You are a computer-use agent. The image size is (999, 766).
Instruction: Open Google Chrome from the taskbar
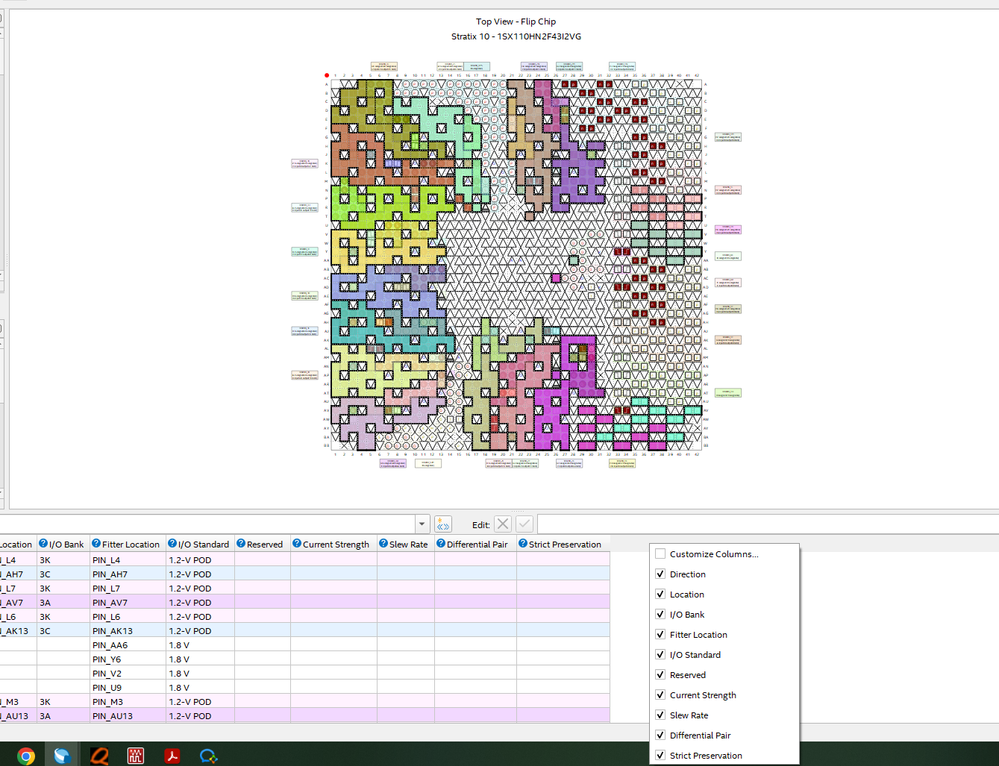26,756
